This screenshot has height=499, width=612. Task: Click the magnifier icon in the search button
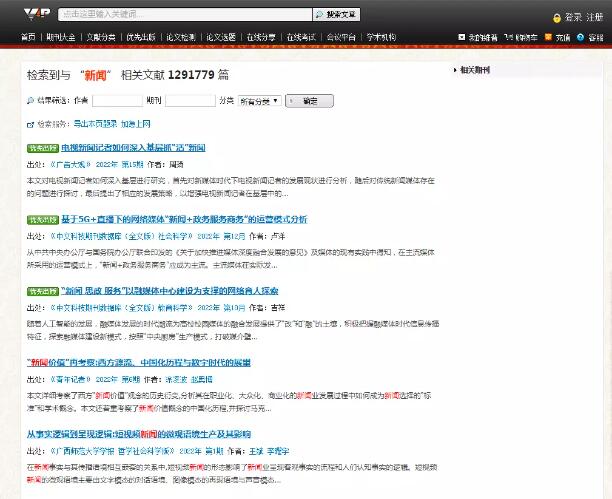point(319,14)
